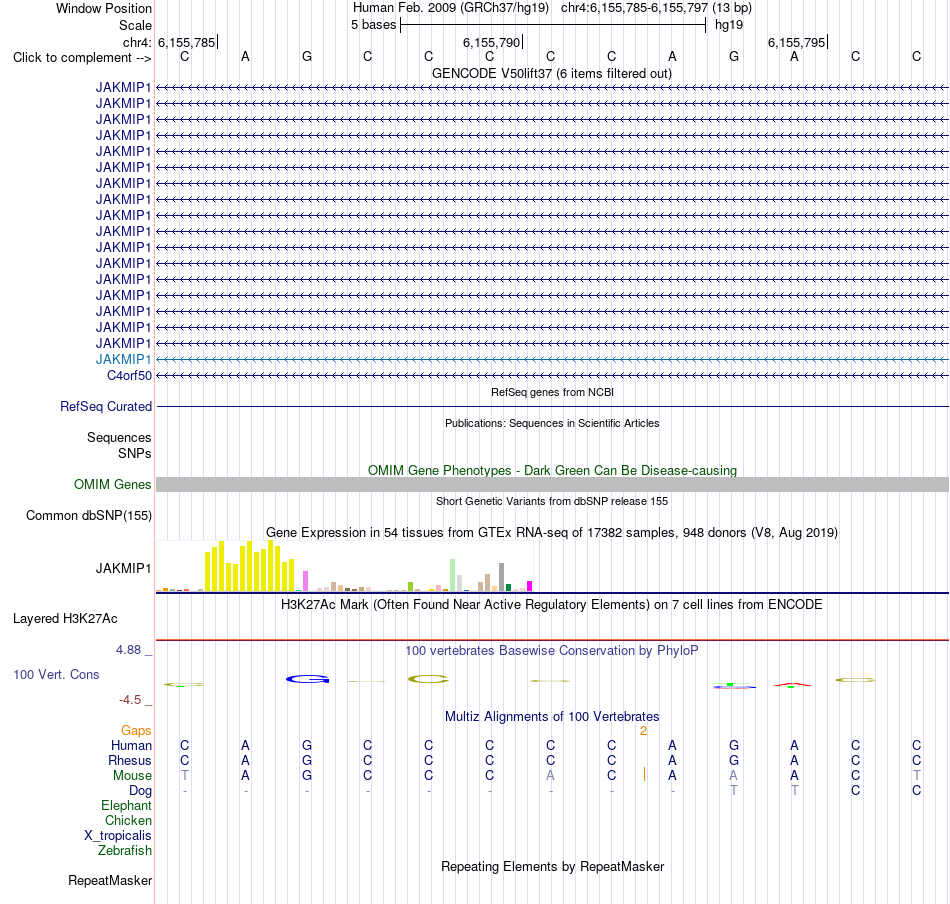Click the OMIM Genes label
Screen dimensions: 950x904
click(x=112, y=484)
